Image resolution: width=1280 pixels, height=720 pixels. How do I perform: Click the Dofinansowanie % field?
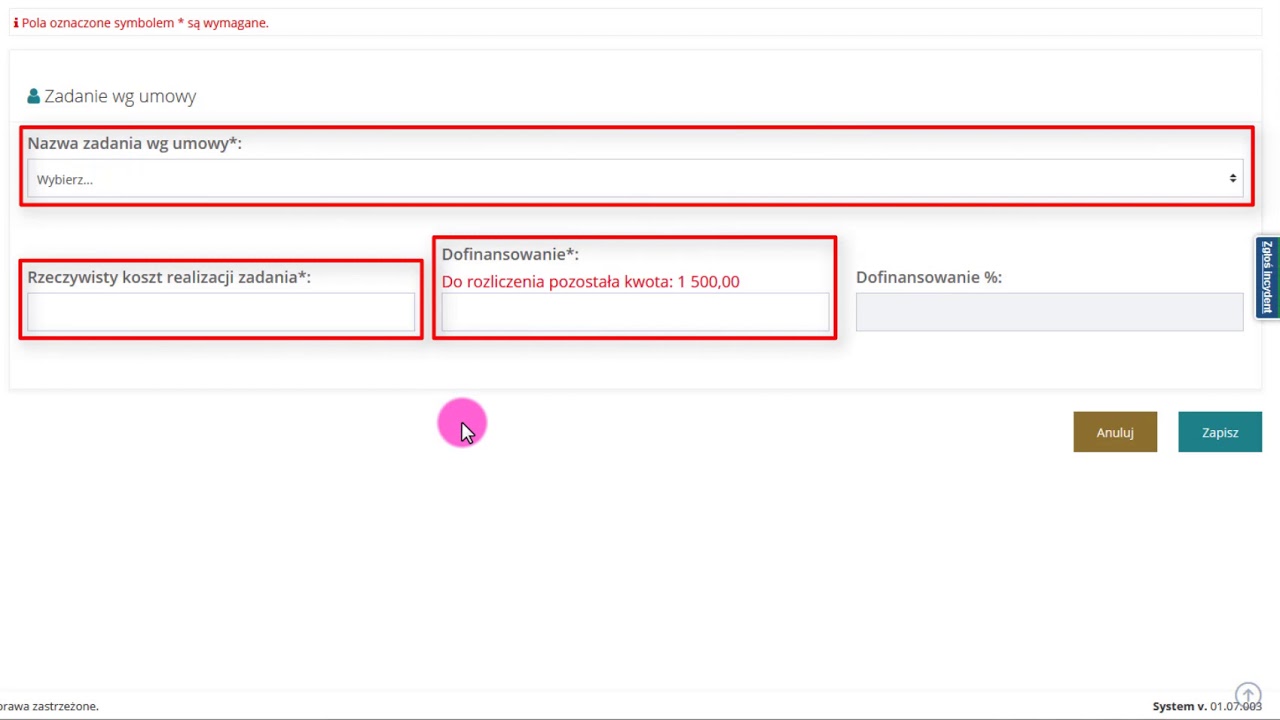(1049, 312)
